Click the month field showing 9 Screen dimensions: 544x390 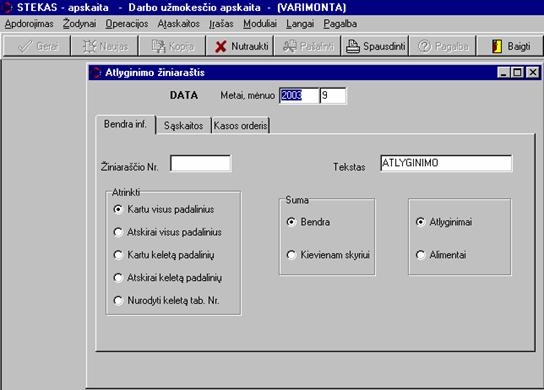(x=333, y=95)
